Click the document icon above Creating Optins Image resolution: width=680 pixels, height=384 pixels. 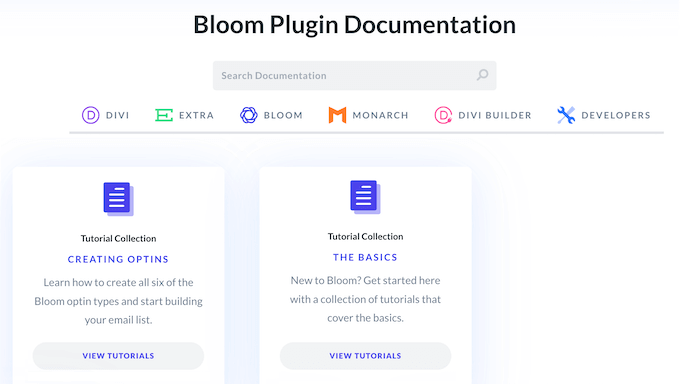118,199
